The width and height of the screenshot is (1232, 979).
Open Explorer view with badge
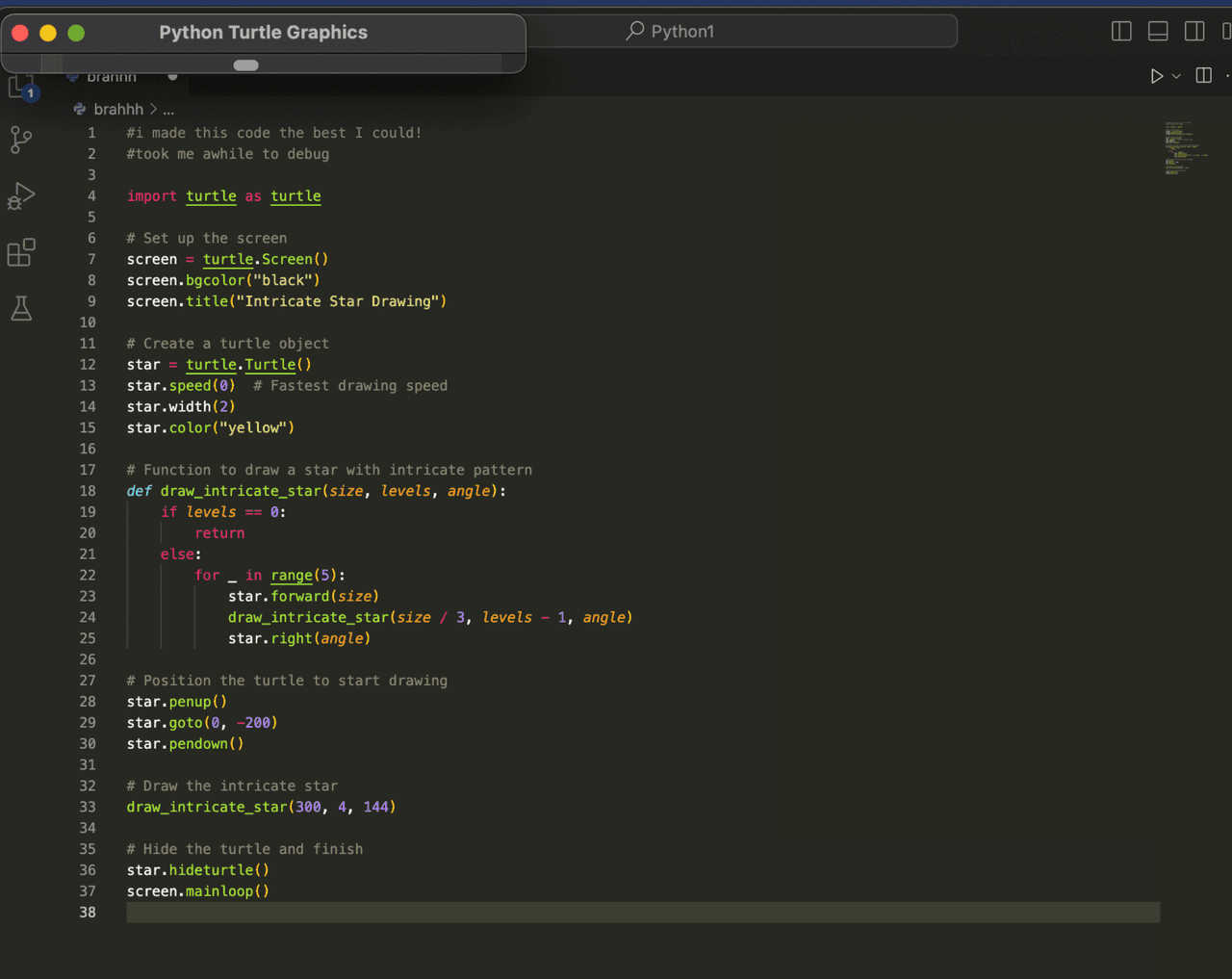22,89
